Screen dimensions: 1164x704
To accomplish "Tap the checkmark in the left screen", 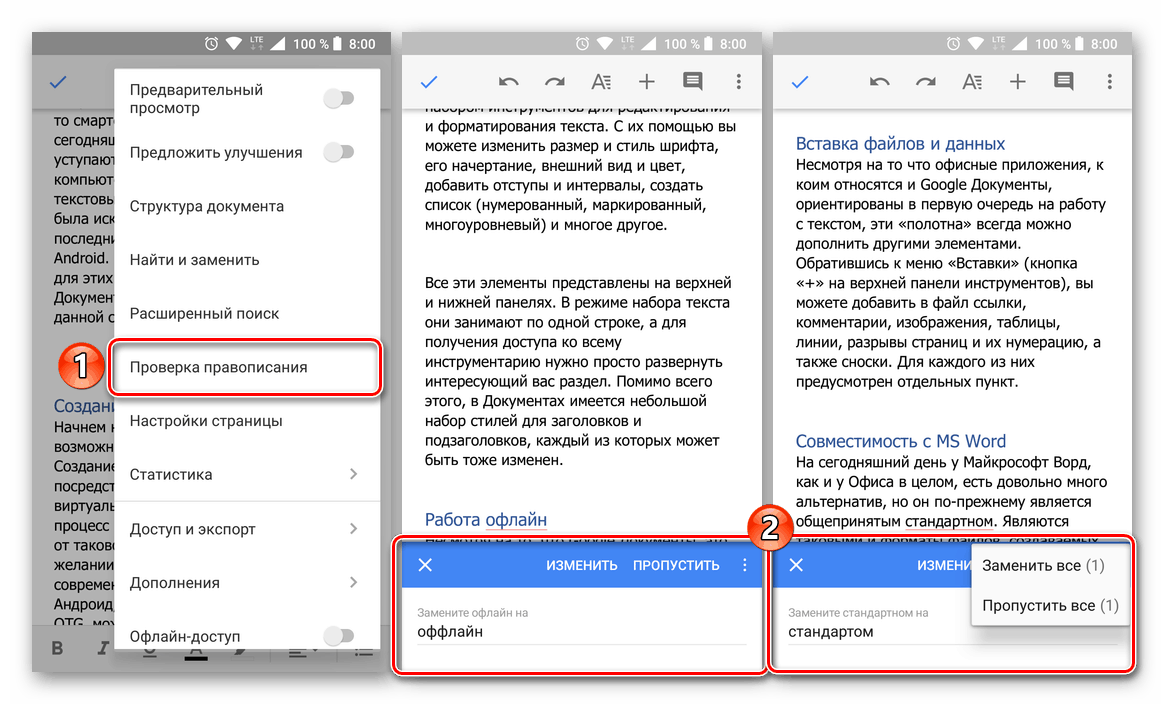I will 58,82.
